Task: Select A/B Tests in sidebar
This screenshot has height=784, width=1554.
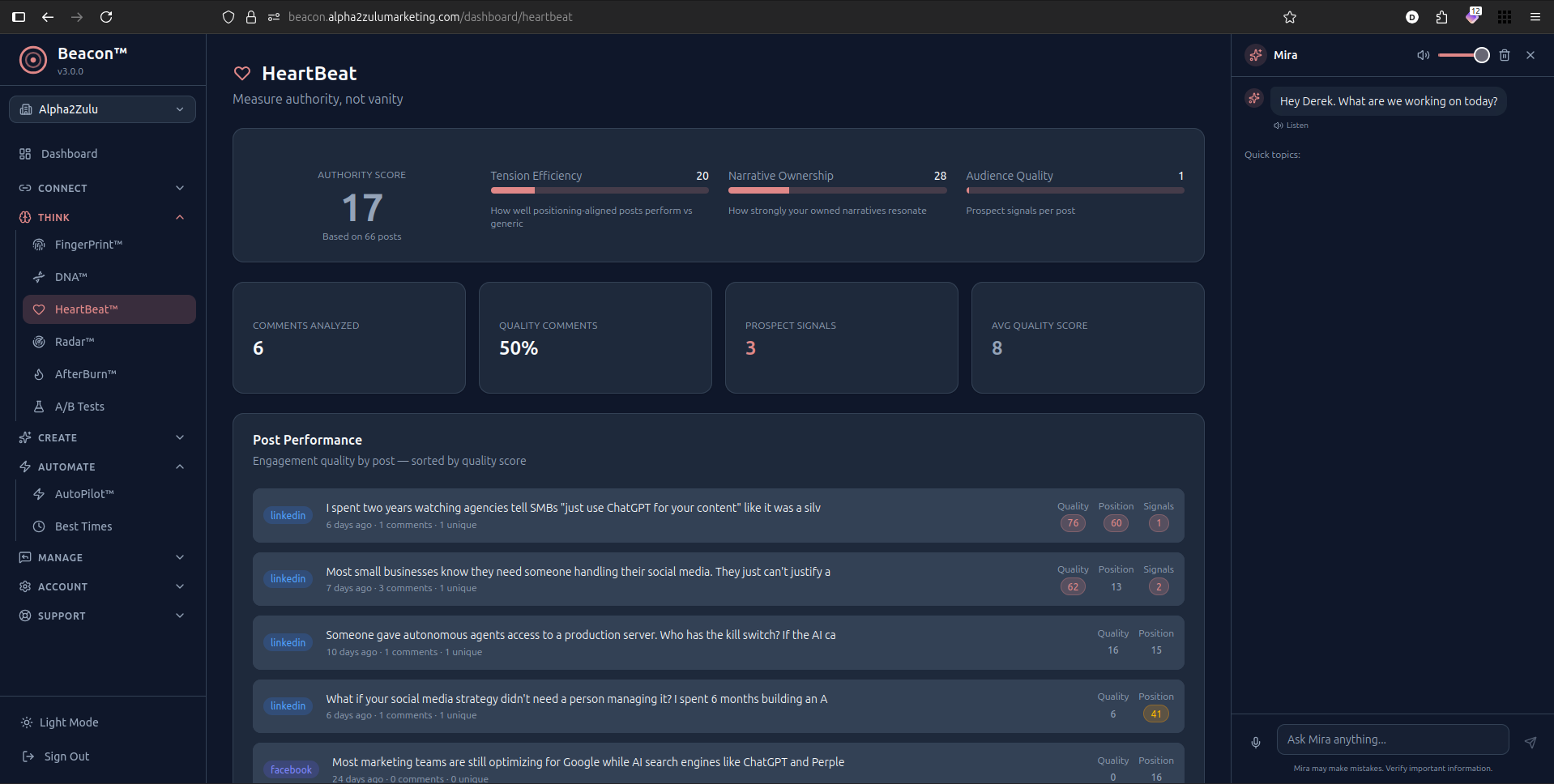Action: point(109,407)
